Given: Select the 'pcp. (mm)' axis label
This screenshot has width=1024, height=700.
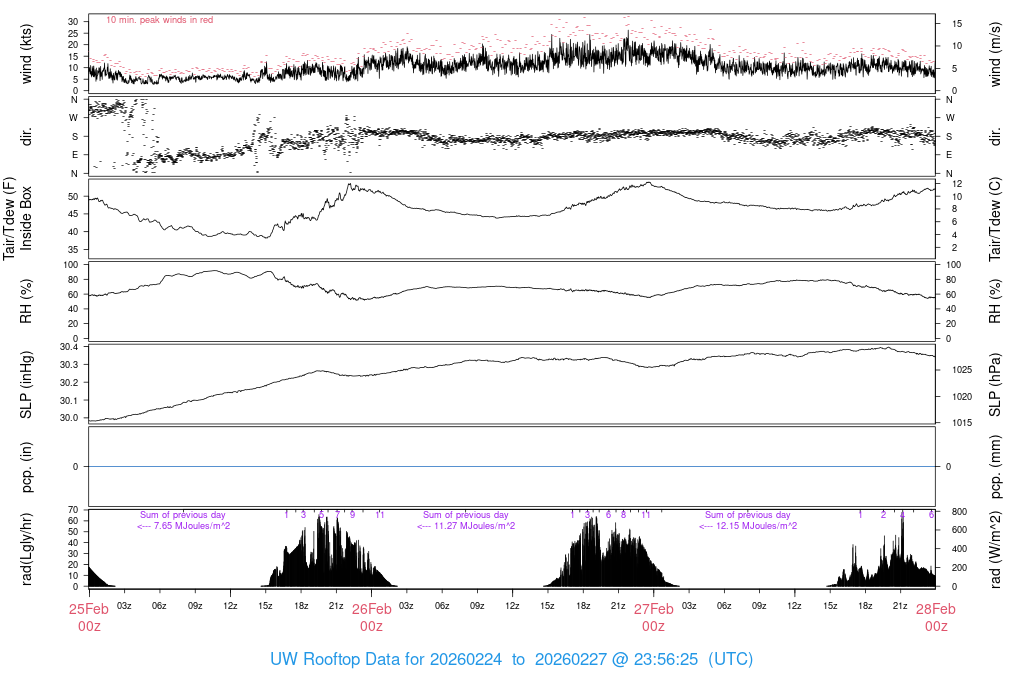Looking at the screenshot, I should [x=995, y=467].
